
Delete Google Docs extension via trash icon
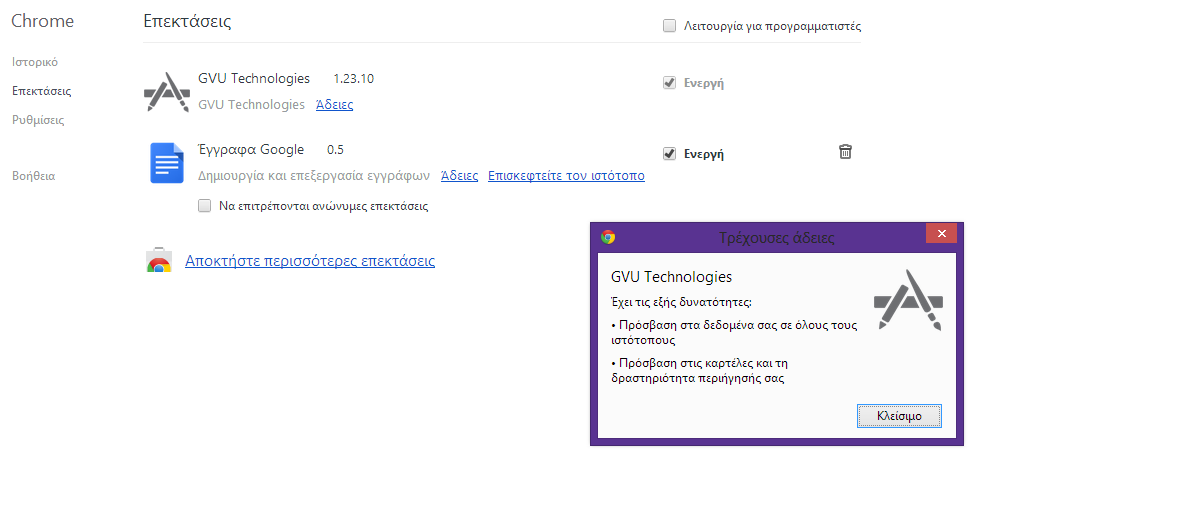[x=845, y=151]
